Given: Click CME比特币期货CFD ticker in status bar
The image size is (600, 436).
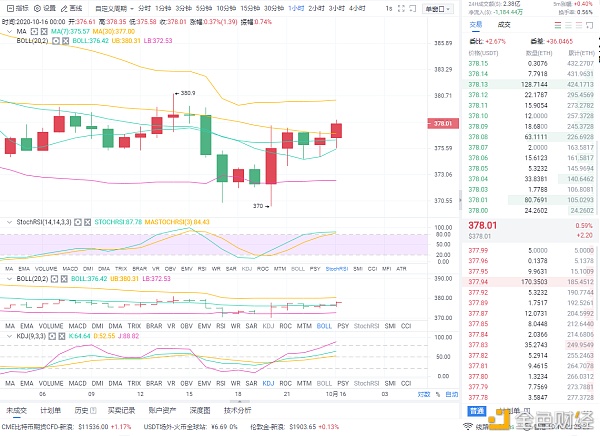Looking at the screenshot, I should (67, 426).
